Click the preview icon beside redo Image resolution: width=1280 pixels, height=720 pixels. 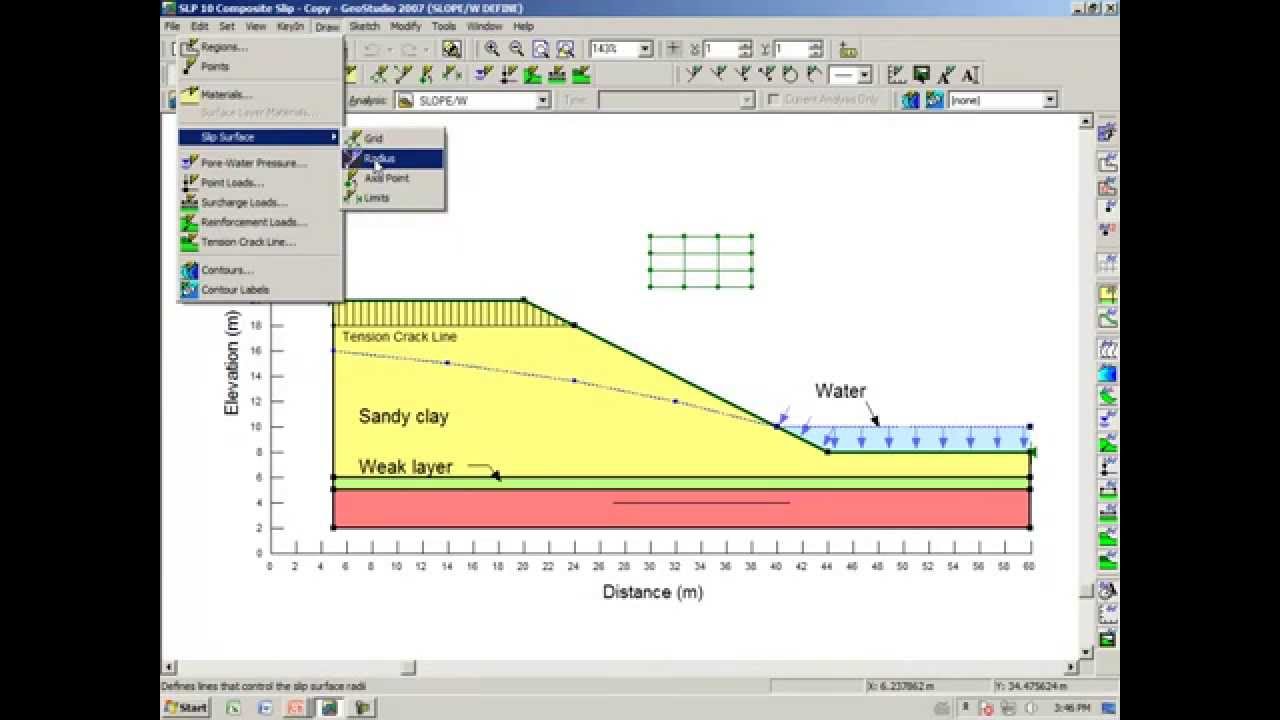coord(452,49)
